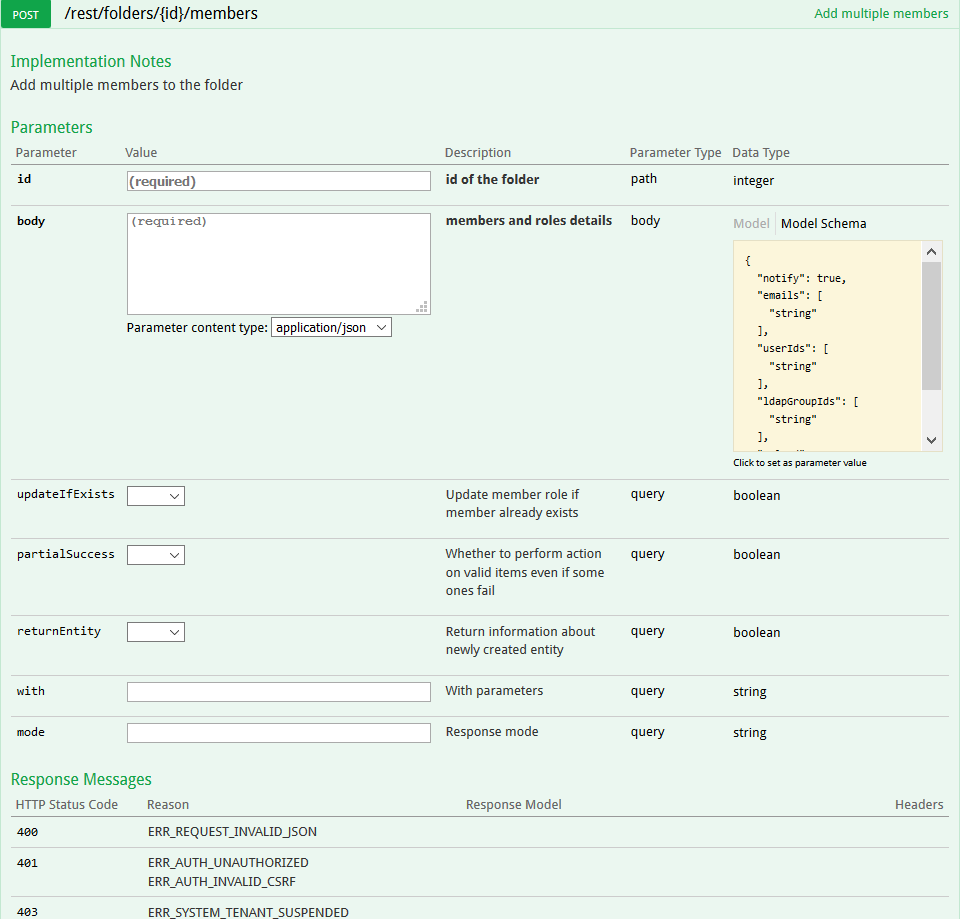Expand the partialSuccess boolean dropdown
This screenshot has width=960, height=919.
pyautogui.click(x=156, y=555)
